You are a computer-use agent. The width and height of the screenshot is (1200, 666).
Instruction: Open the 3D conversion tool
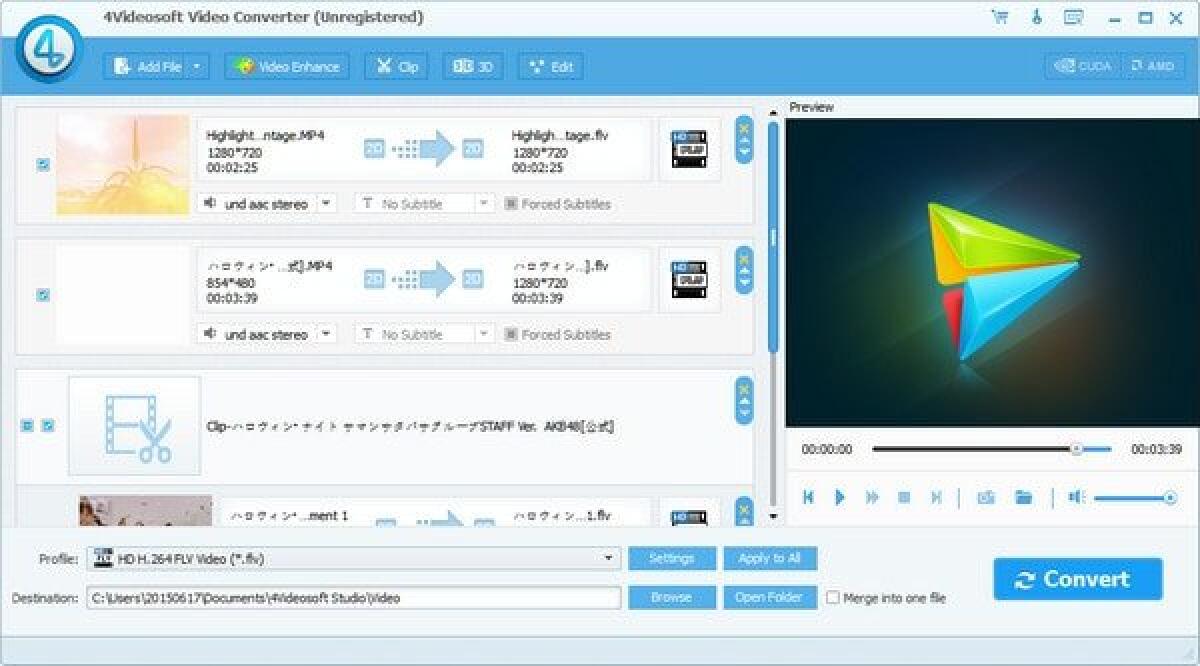pyautogui.click(x=471, y=66)
